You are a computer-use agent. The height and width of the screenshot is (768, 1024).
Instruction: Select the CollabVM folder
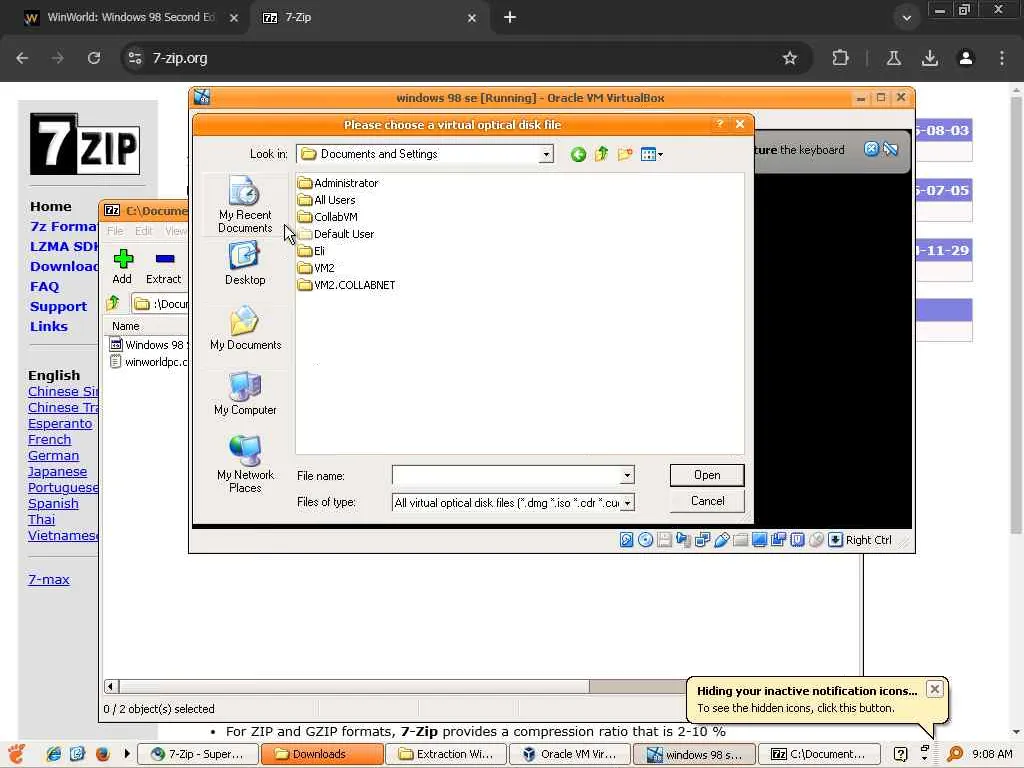pos(328,217)
